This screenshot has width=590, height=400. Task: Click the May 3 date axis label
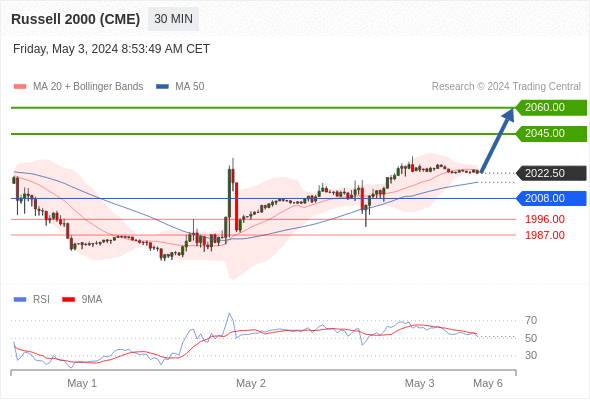point(419,383)
